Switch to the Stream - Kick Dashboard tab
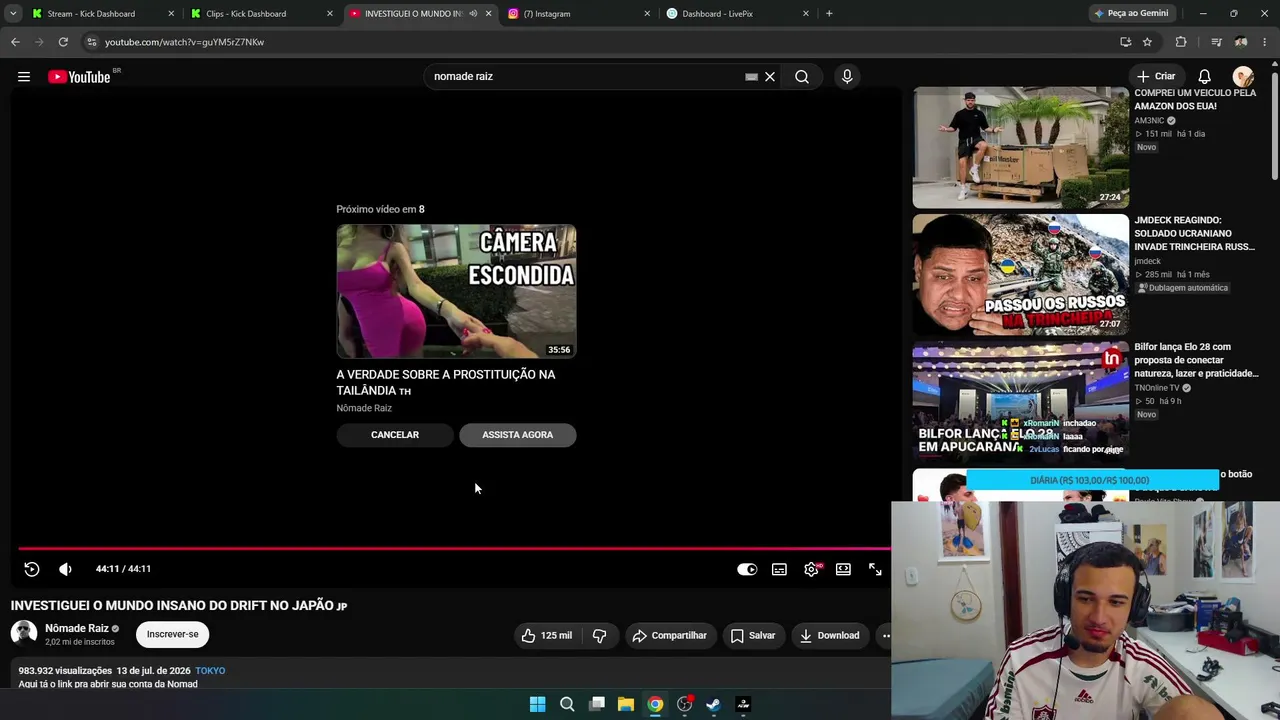 (x=102, y=14)
